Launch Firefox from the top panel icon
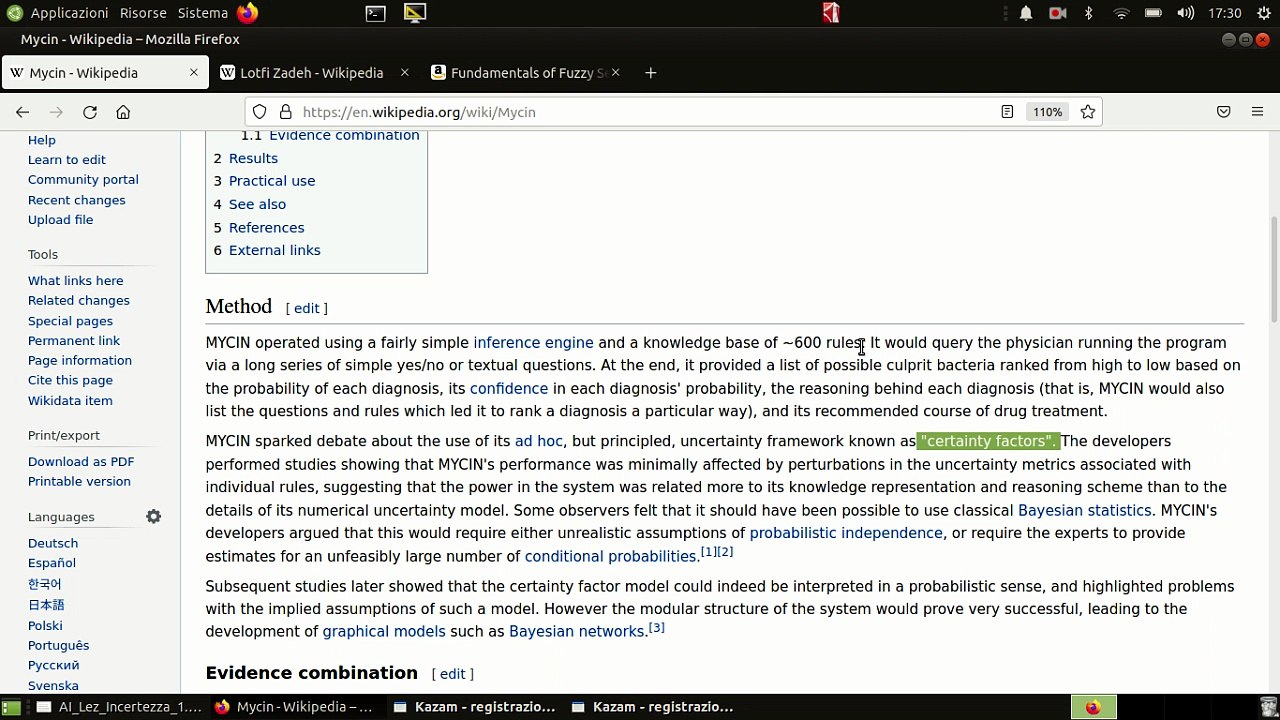This screenshot has height=720, width=1280. coord(247,13)
